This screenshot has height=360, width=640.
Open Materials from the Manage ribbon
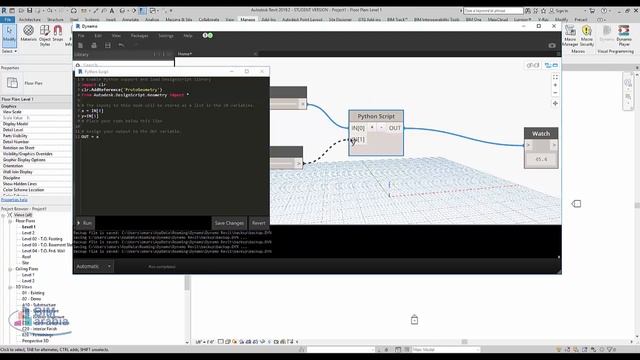click(28, 33)
